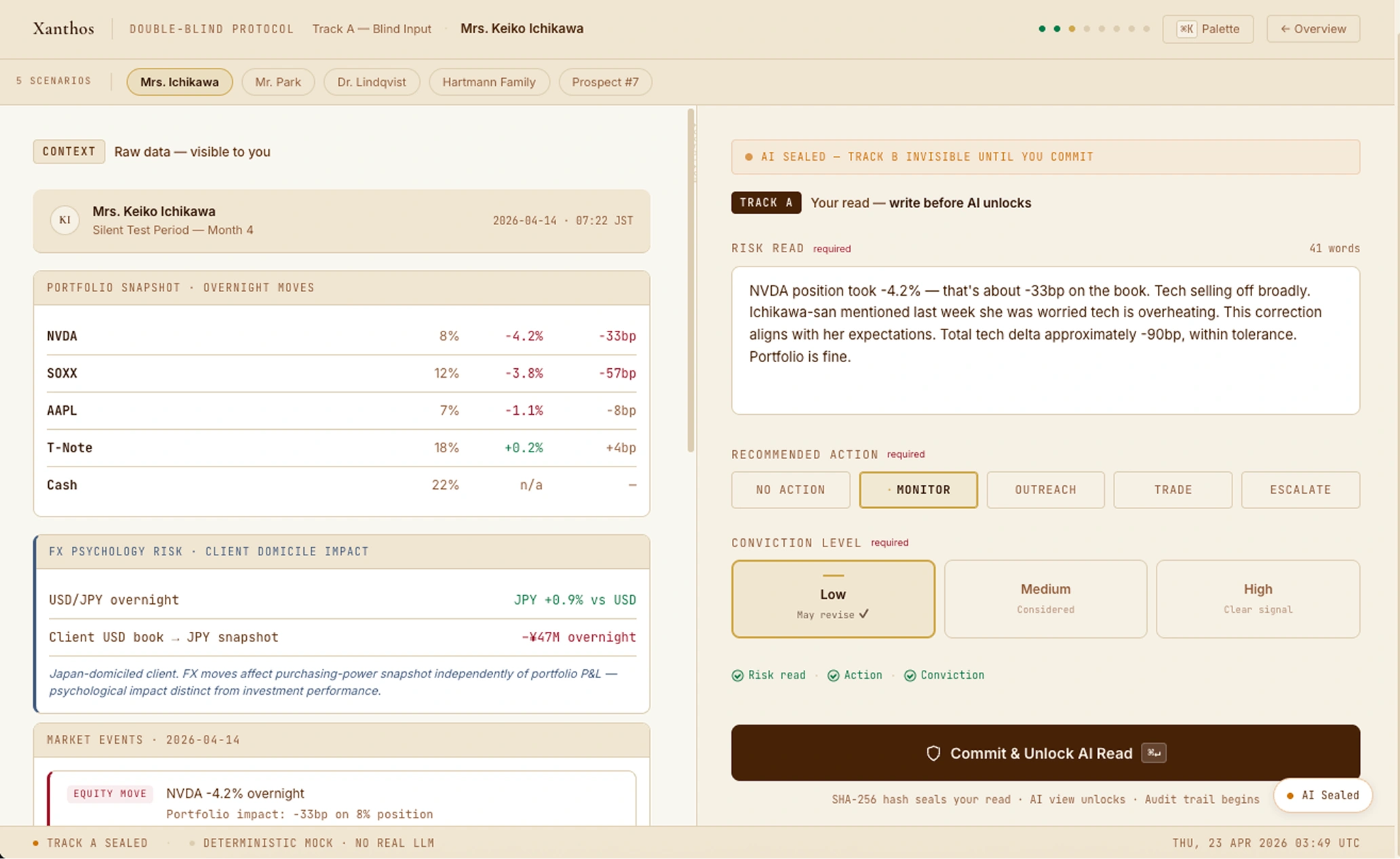
Task: Go back to Overview
Action: pyautogui.click(x=1312, y=29)
